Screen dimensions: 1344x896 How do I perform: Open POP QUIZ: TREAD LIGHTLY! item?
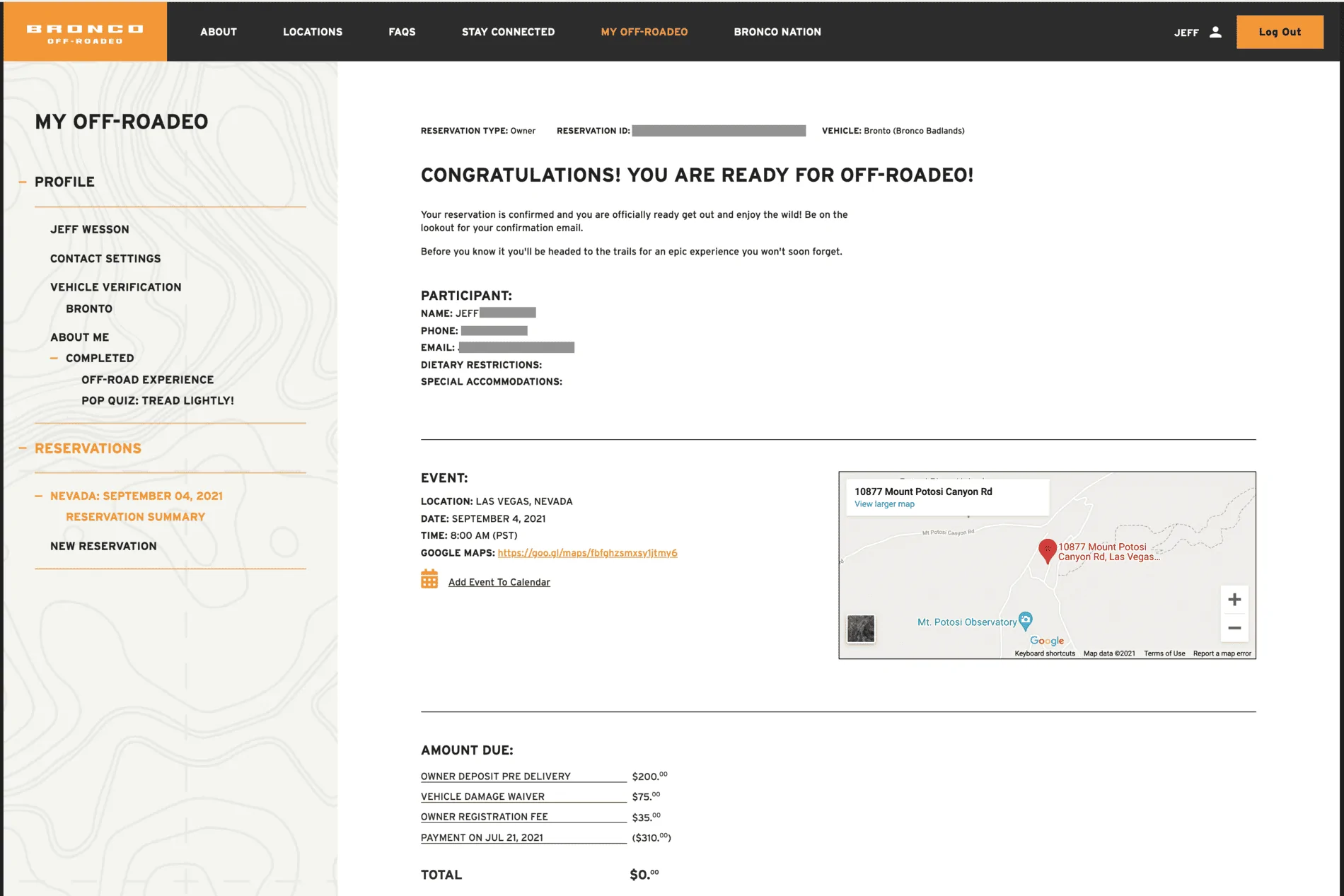[x=158, y=400]
